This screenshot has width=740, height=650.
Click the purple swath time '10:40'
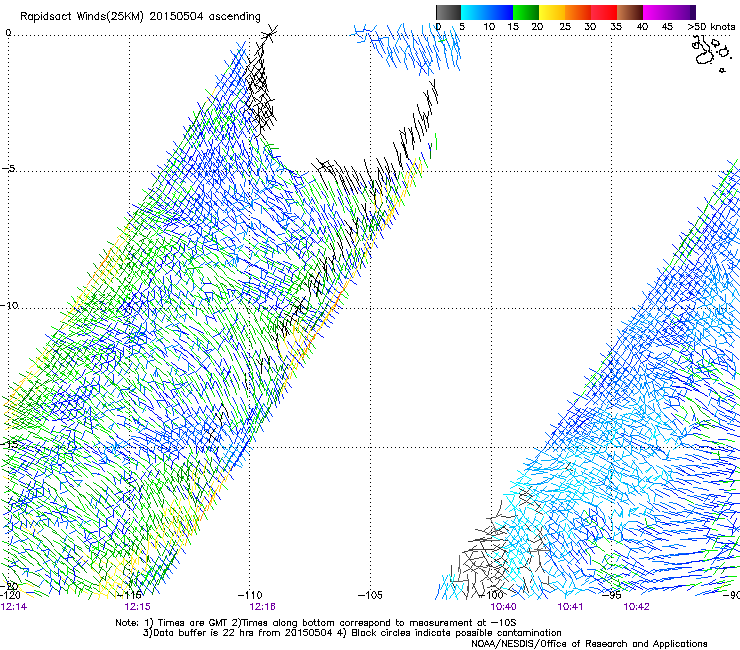[x=504, y=607]
